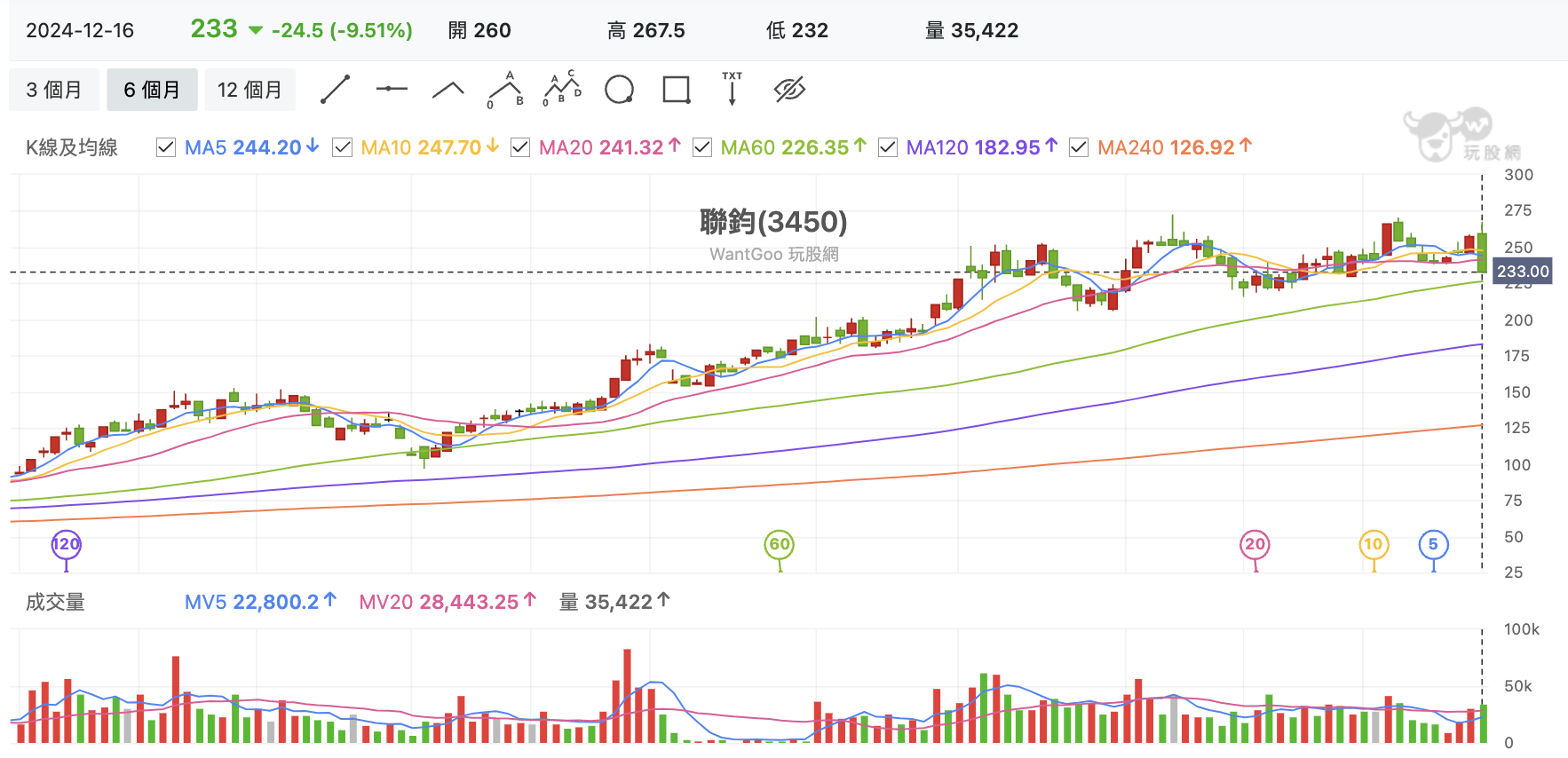Click the WantGoo 玩股網 watermark link
This screenshot has height=758, width=1568.
773,254
